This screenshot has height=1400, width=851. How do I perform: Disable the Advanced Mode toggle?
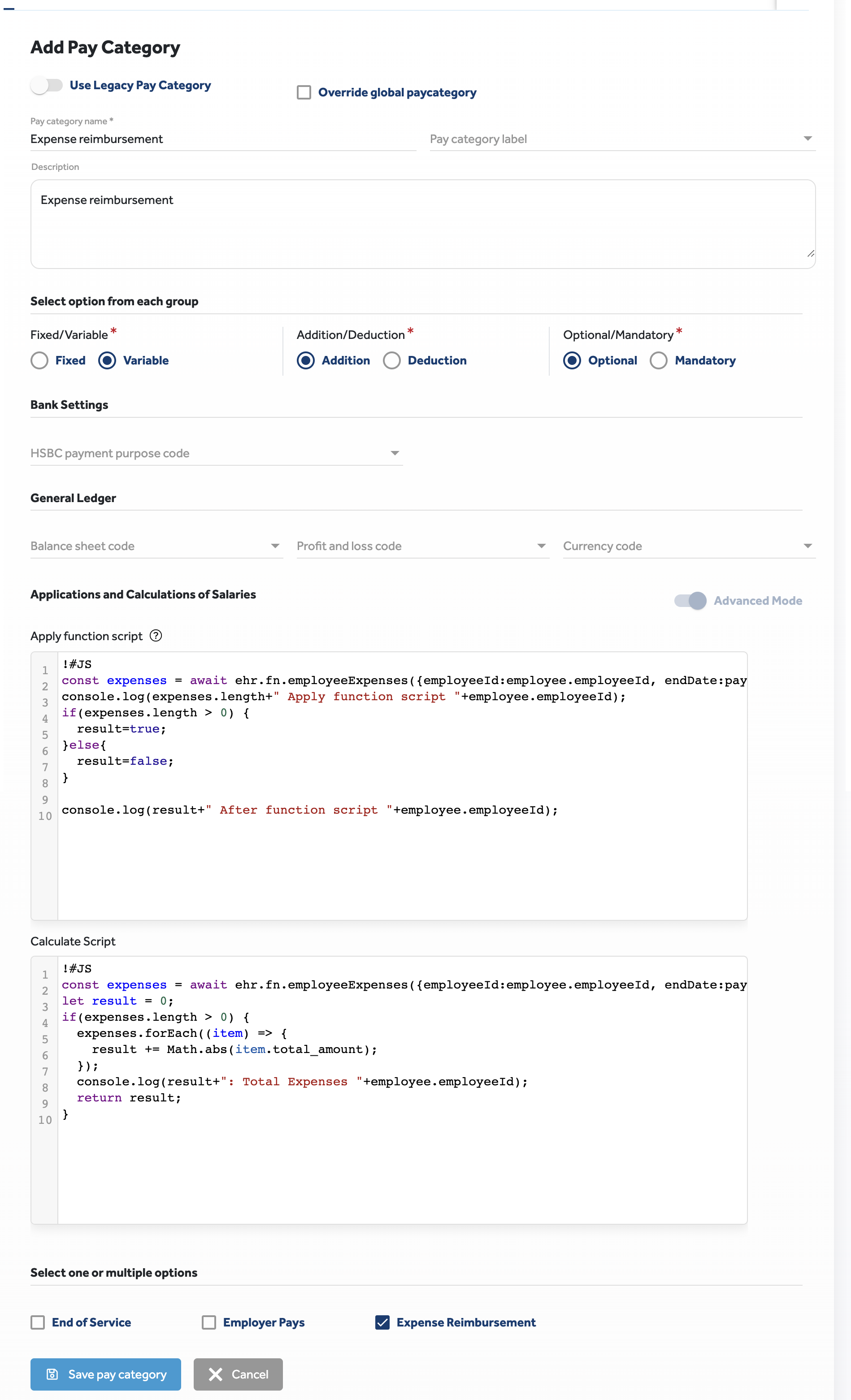tap(690, 601)
